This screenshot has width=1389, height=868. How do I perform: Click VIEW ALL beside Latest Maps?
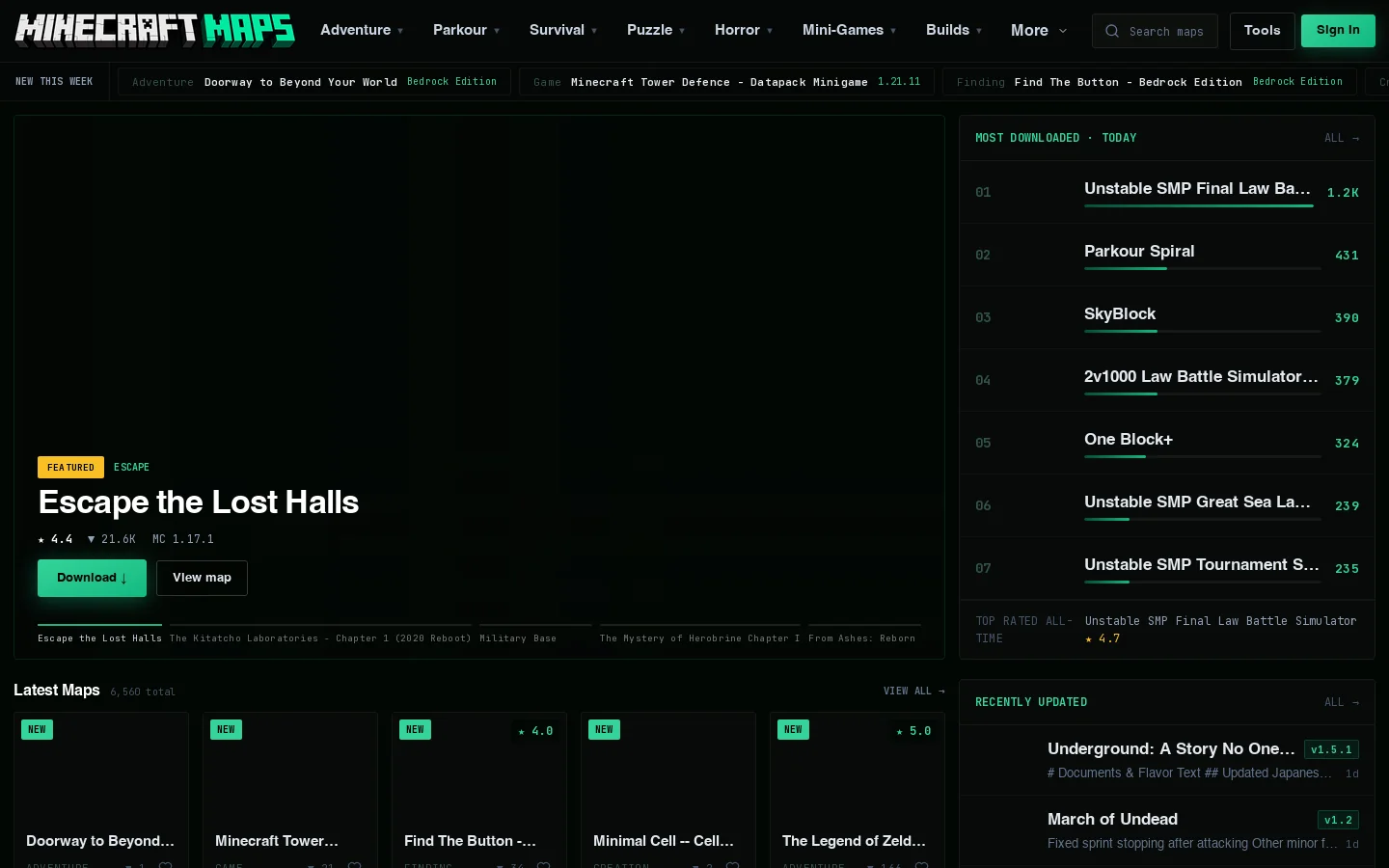913,691
